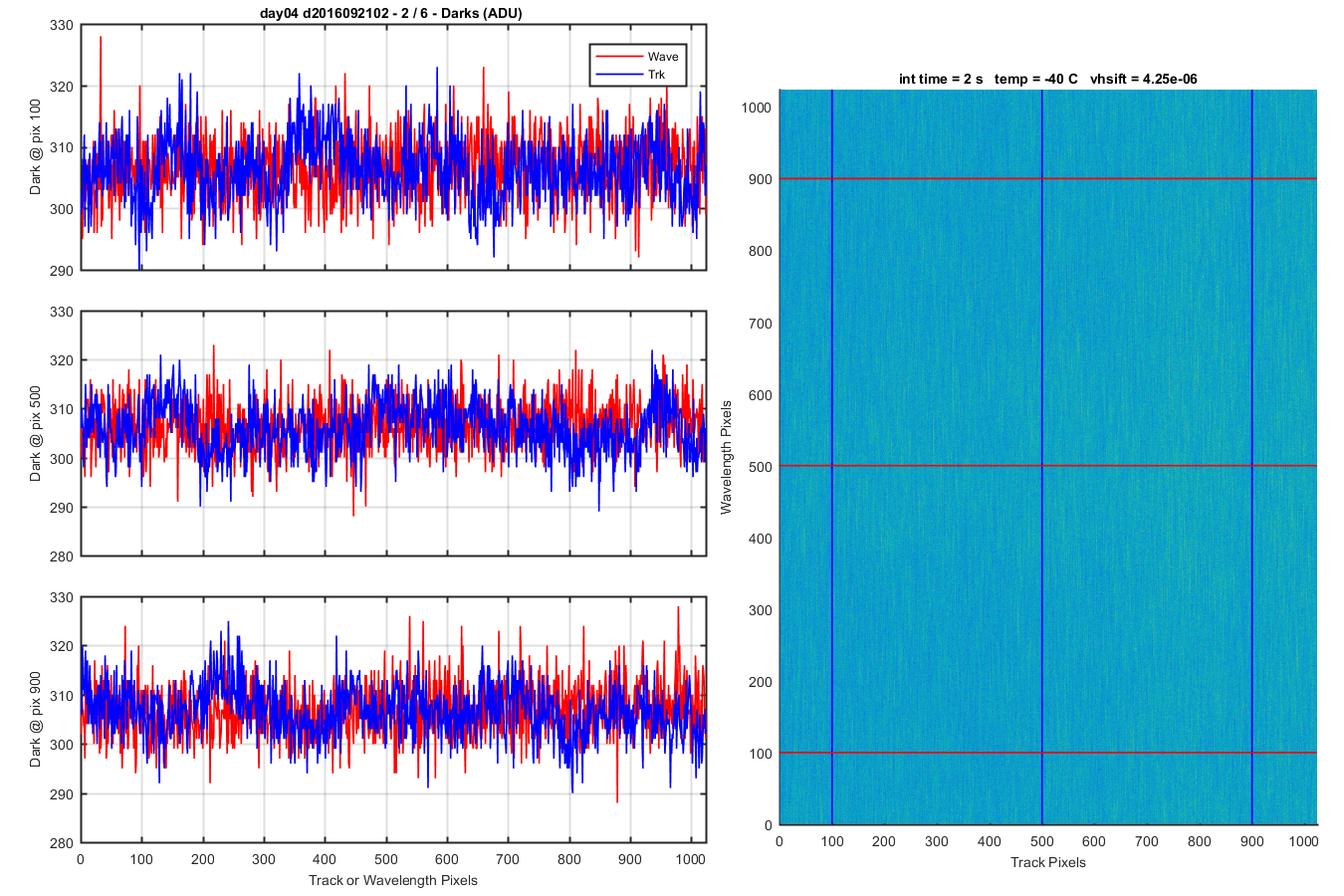
Task: Click the red horizontal line at wavelength pixel 900
Action: [1048, 178]
